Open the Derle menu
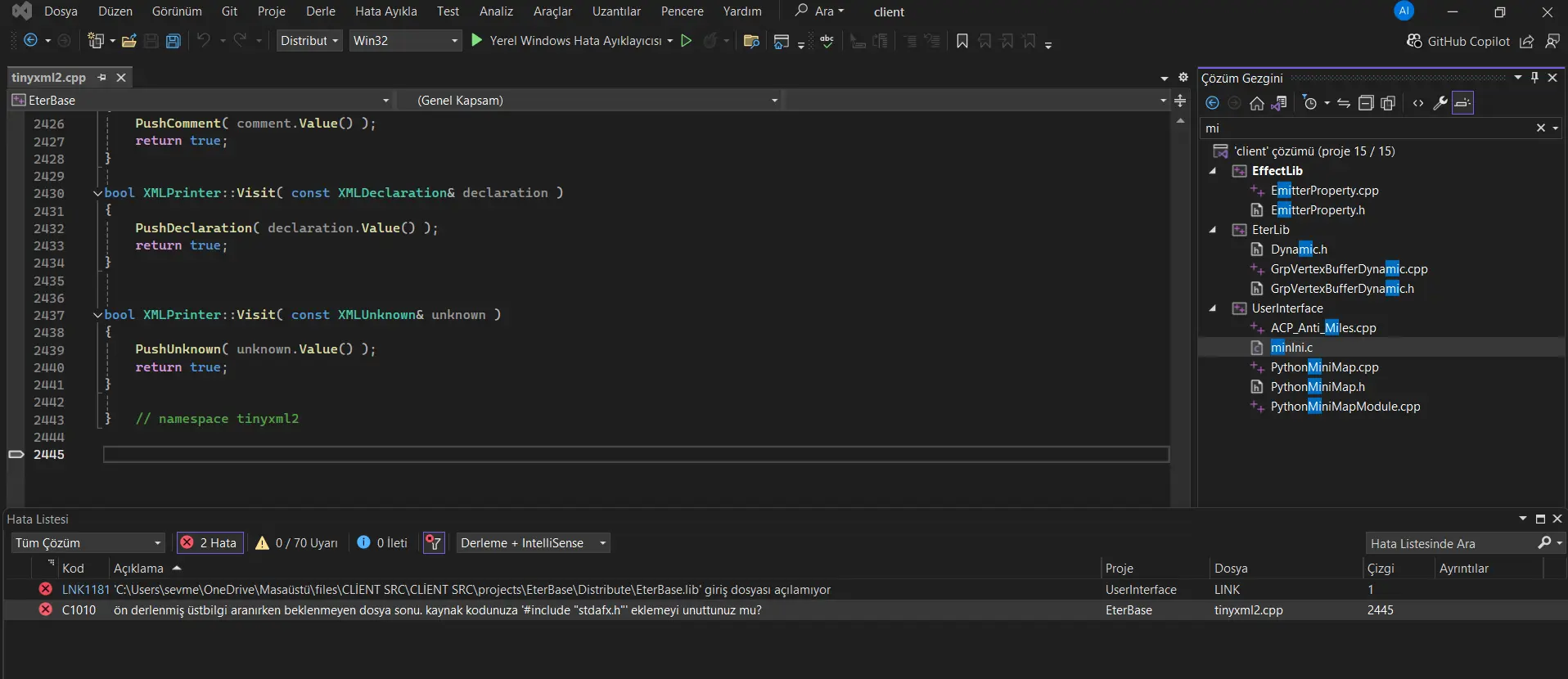Screen dimensions: 1568x679 click(x=321, y=11)
